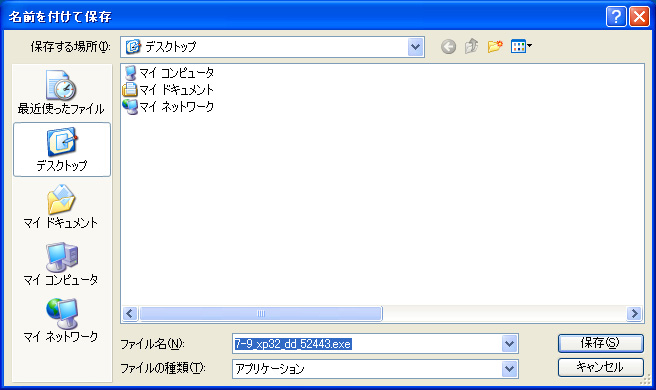Image resolution: width=656 pixels, height=390 pixels.
Task: Select デスクトップ in the places bar
Action: pos(62,149)
